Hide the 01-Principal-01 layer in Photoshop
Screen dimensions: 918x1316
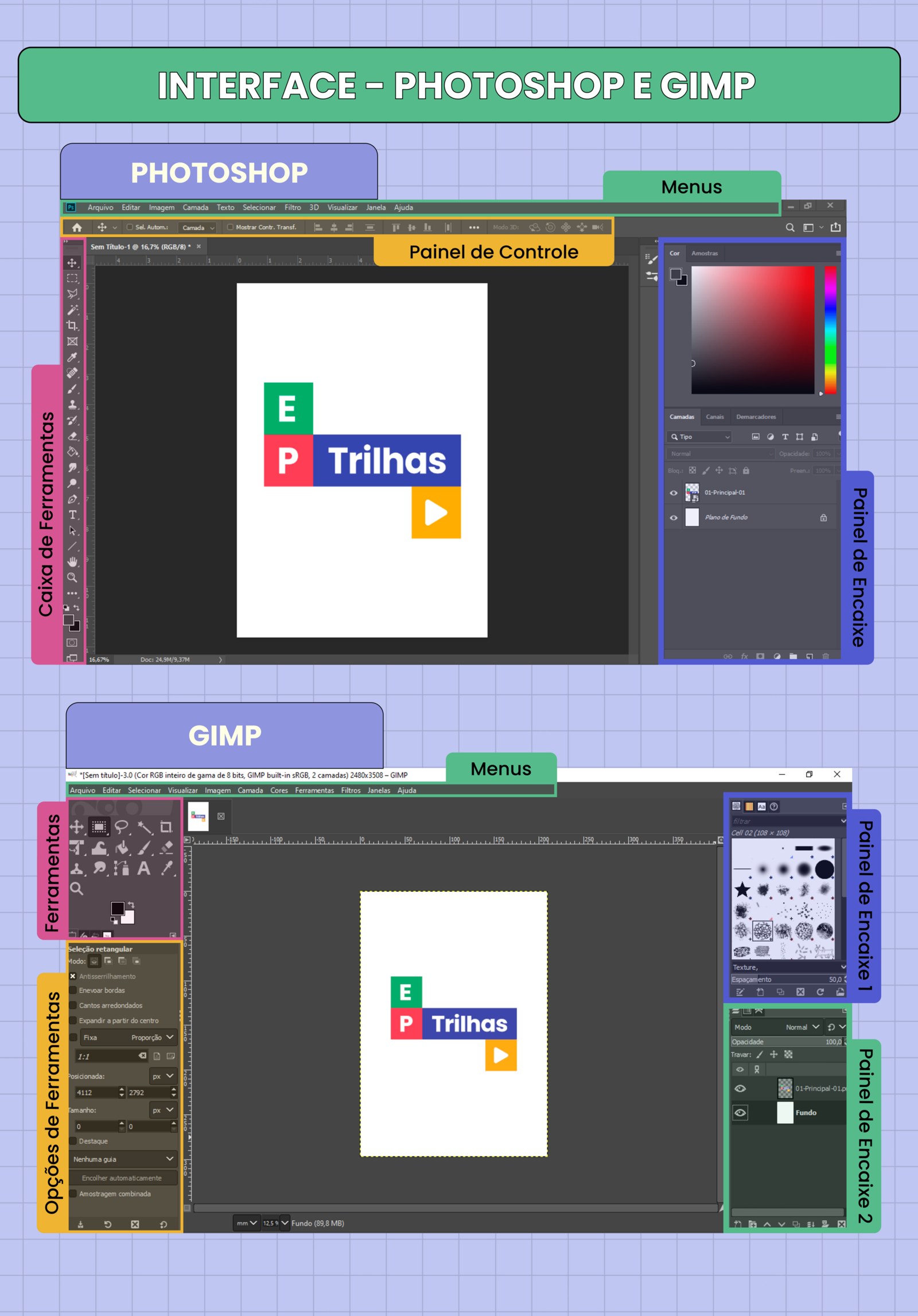click(674, 493)
